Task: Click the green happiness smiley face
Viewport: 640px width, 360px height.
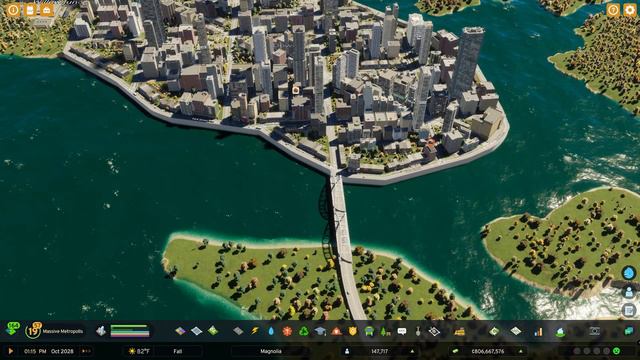Action: [x=616, y=351]
